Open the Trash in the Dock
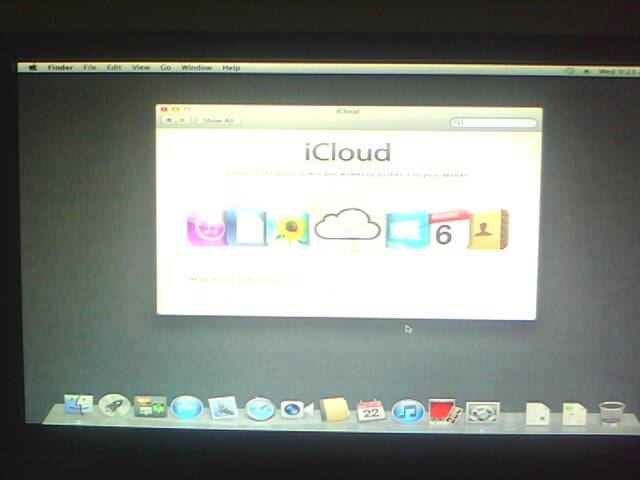 611,412
